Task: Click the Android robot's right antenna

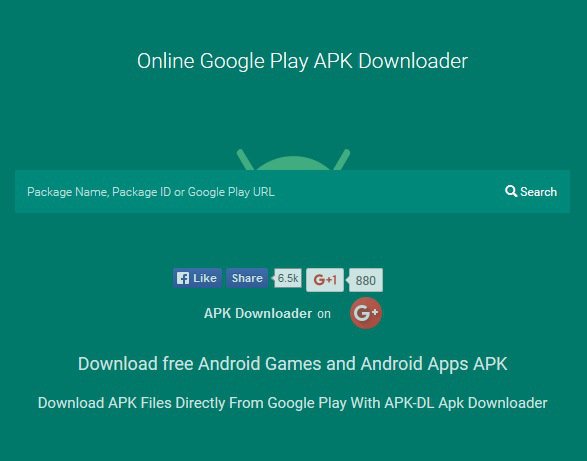Action: 342,160
